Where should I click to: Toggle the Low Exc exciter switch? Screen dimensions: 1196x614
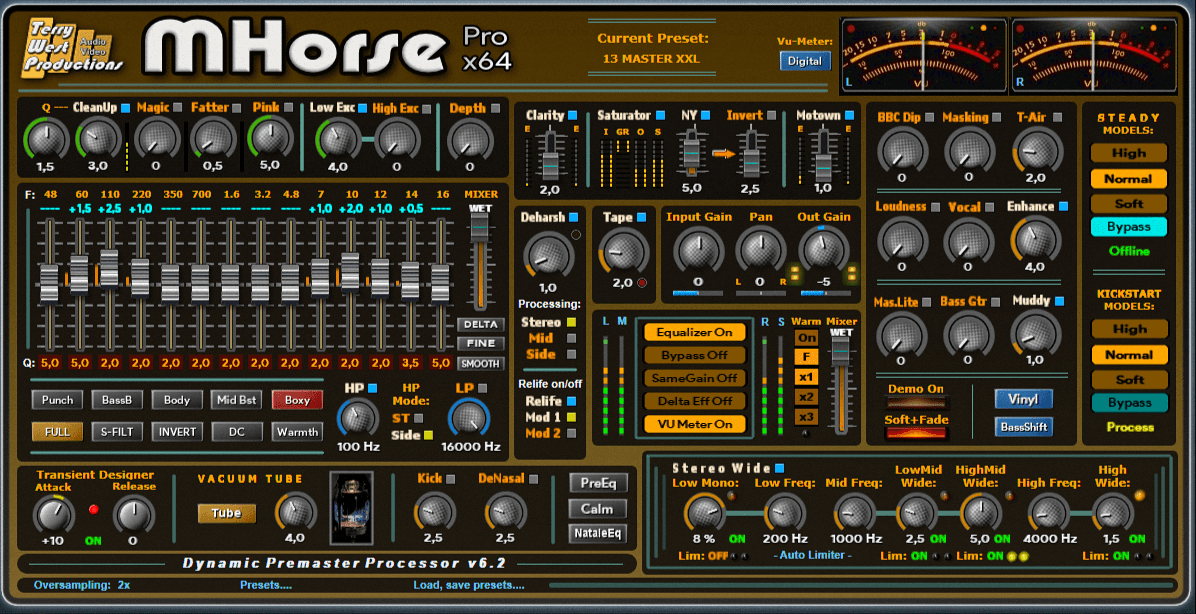[362, 108]
